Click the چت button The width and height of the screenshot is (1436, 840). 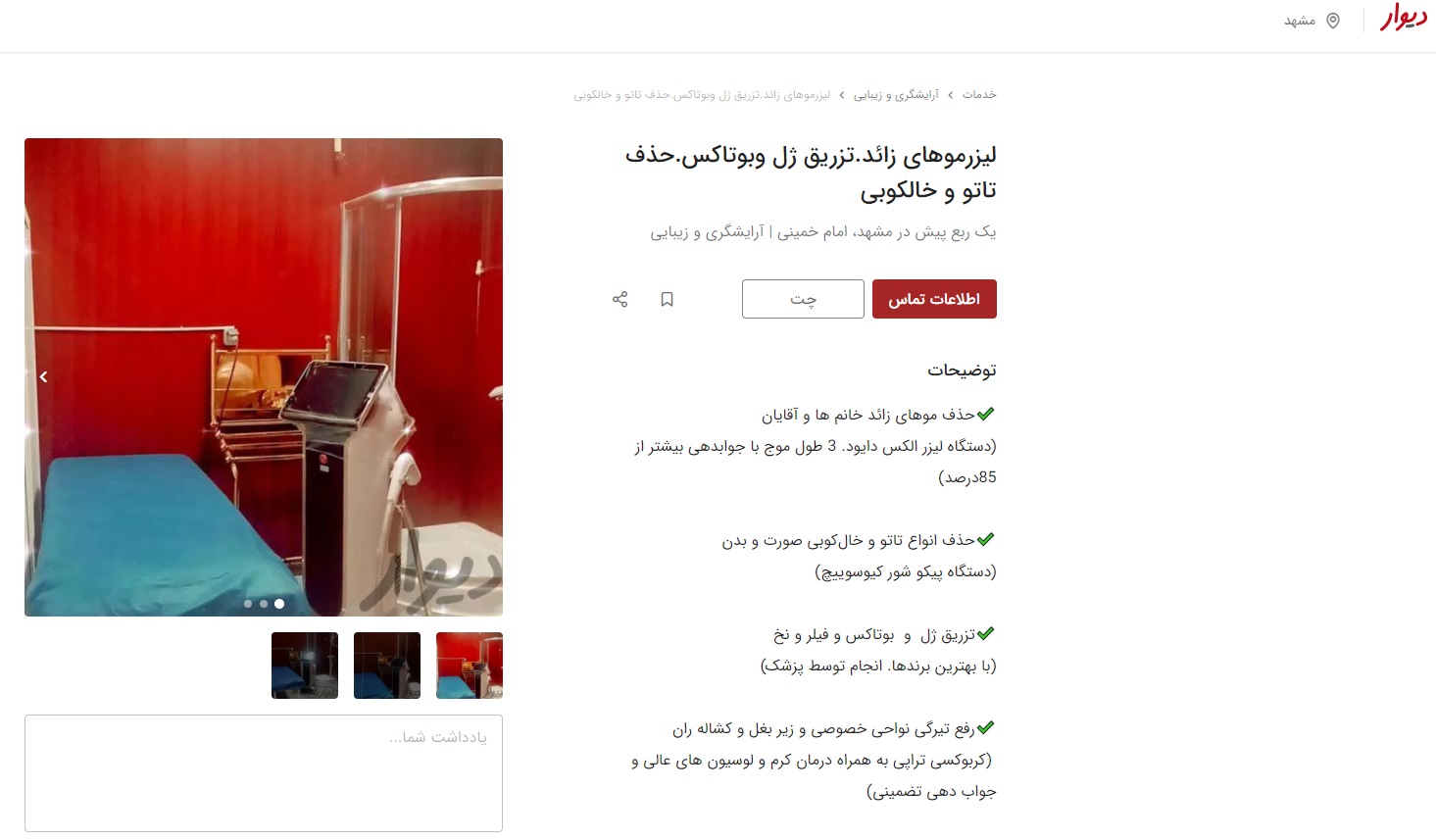pos(803,299)
